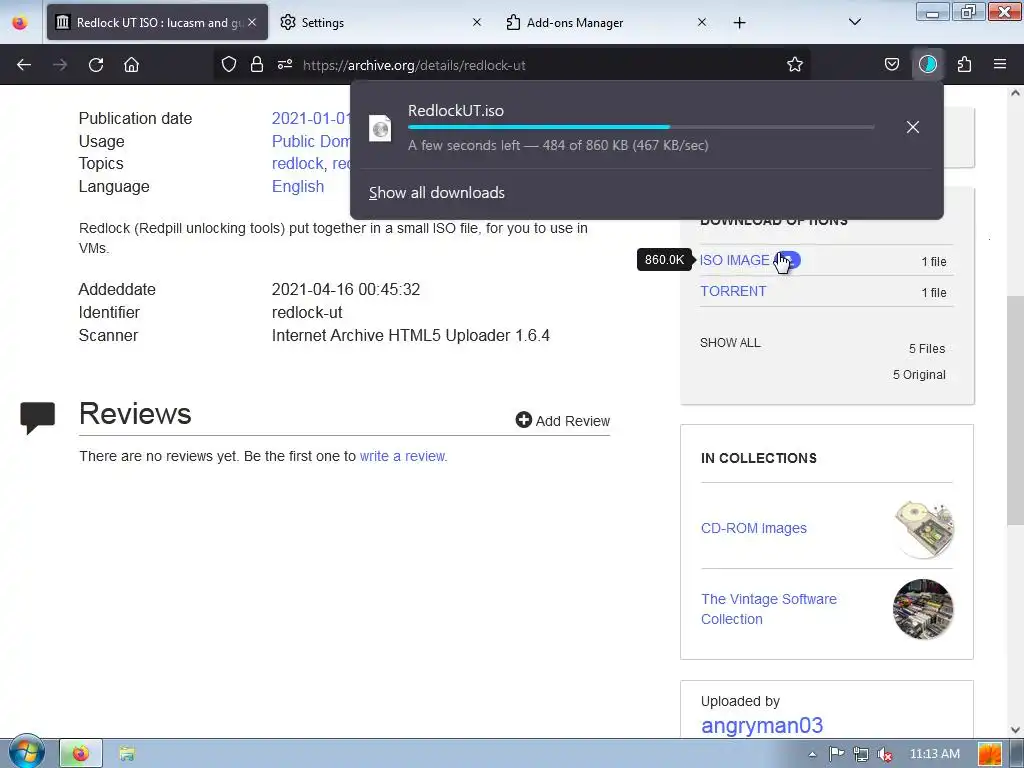Image resolution: width=1024 pixels, height=768 pixels.
Task: Open the muted volume tray icon
Action: click(x=885, y=754)
